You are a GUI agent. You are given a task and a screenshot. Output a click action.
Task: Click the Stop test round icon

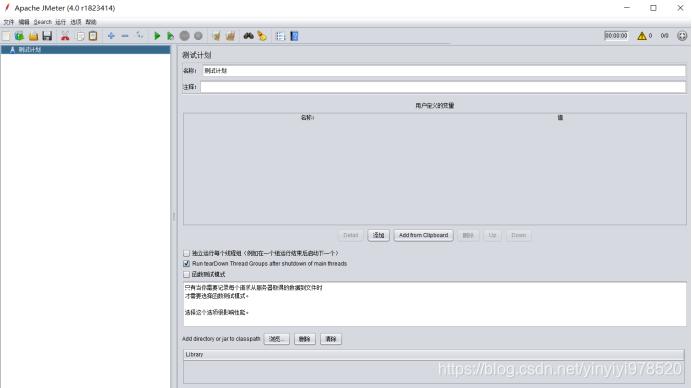(x=184, y=36)
